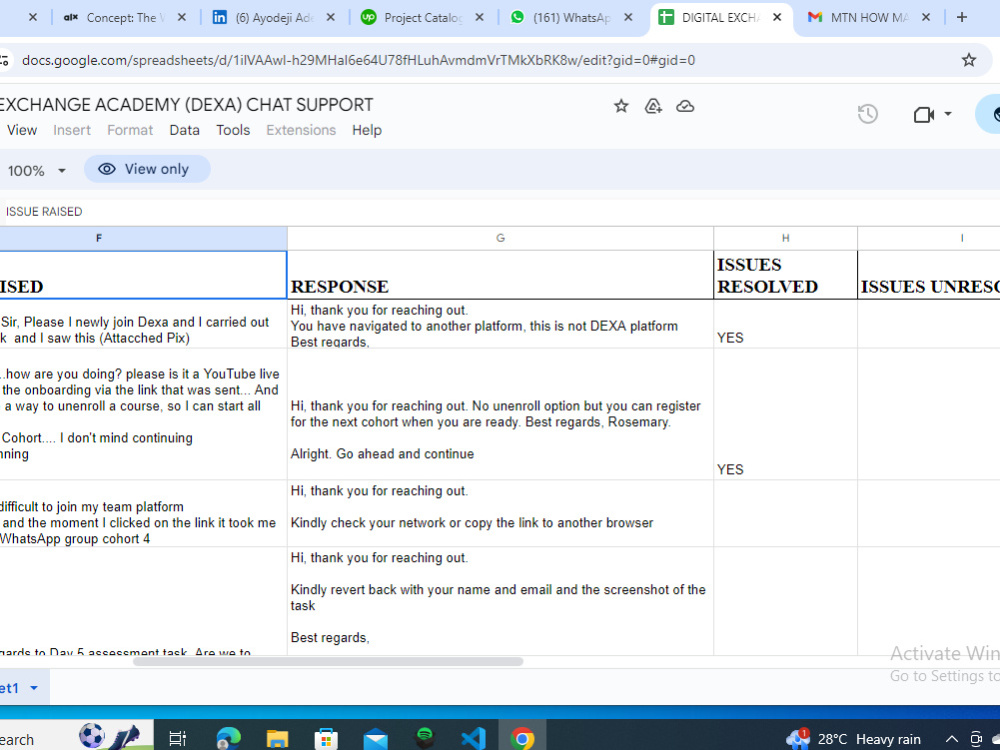Screen dimensions: 1000x750
Task: Open the Meet camera dropdown arrow
Action: coord(948,114)
